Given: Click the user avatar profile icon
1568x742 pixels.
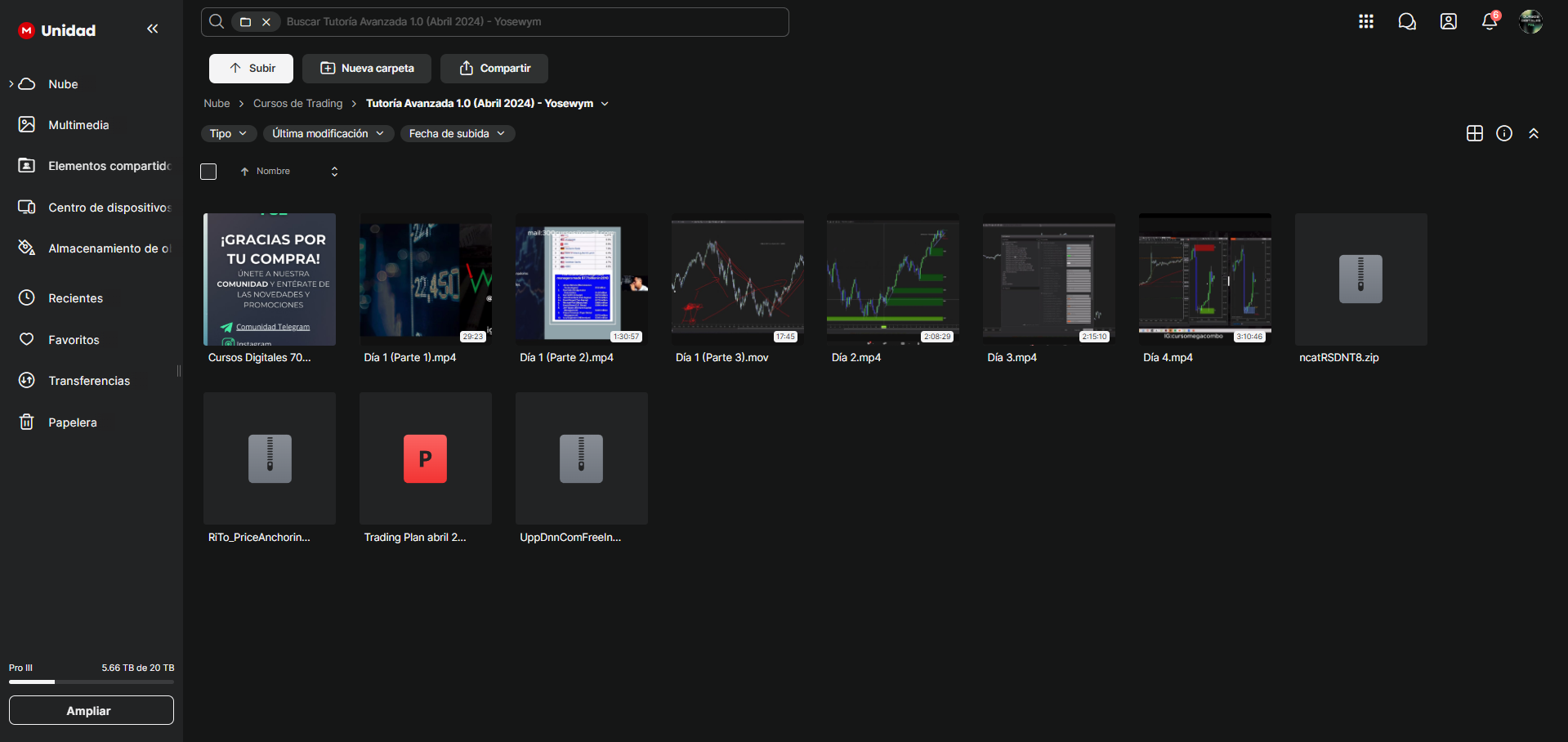Looking at the screenshot, I should click(x=1530, y=22).
